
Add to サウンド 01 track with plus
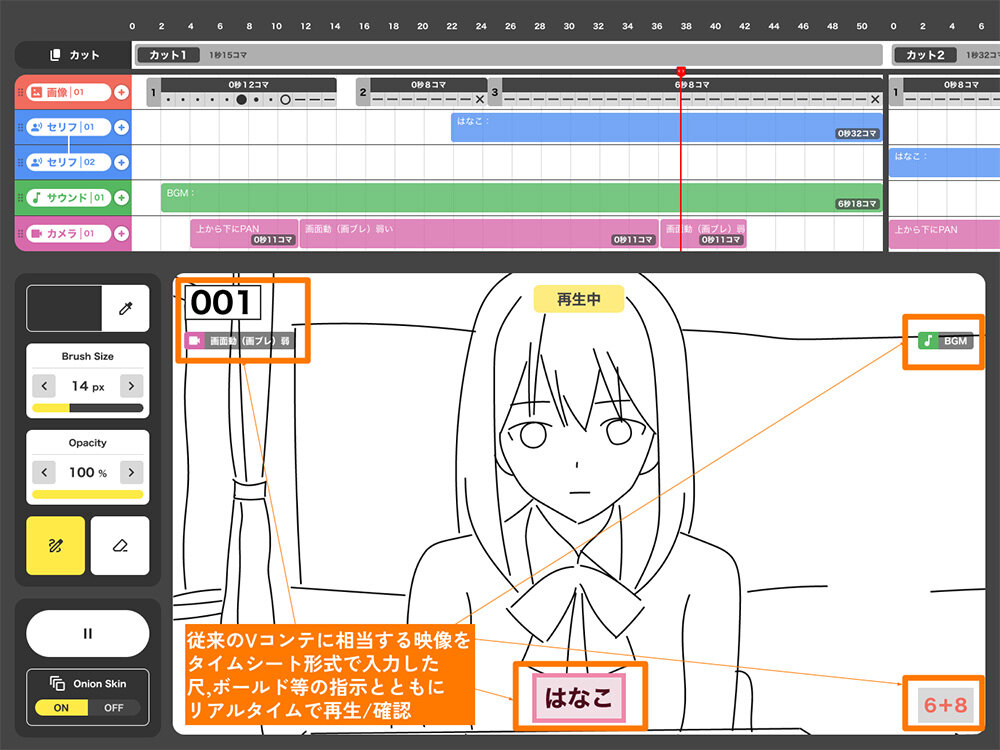121,198
